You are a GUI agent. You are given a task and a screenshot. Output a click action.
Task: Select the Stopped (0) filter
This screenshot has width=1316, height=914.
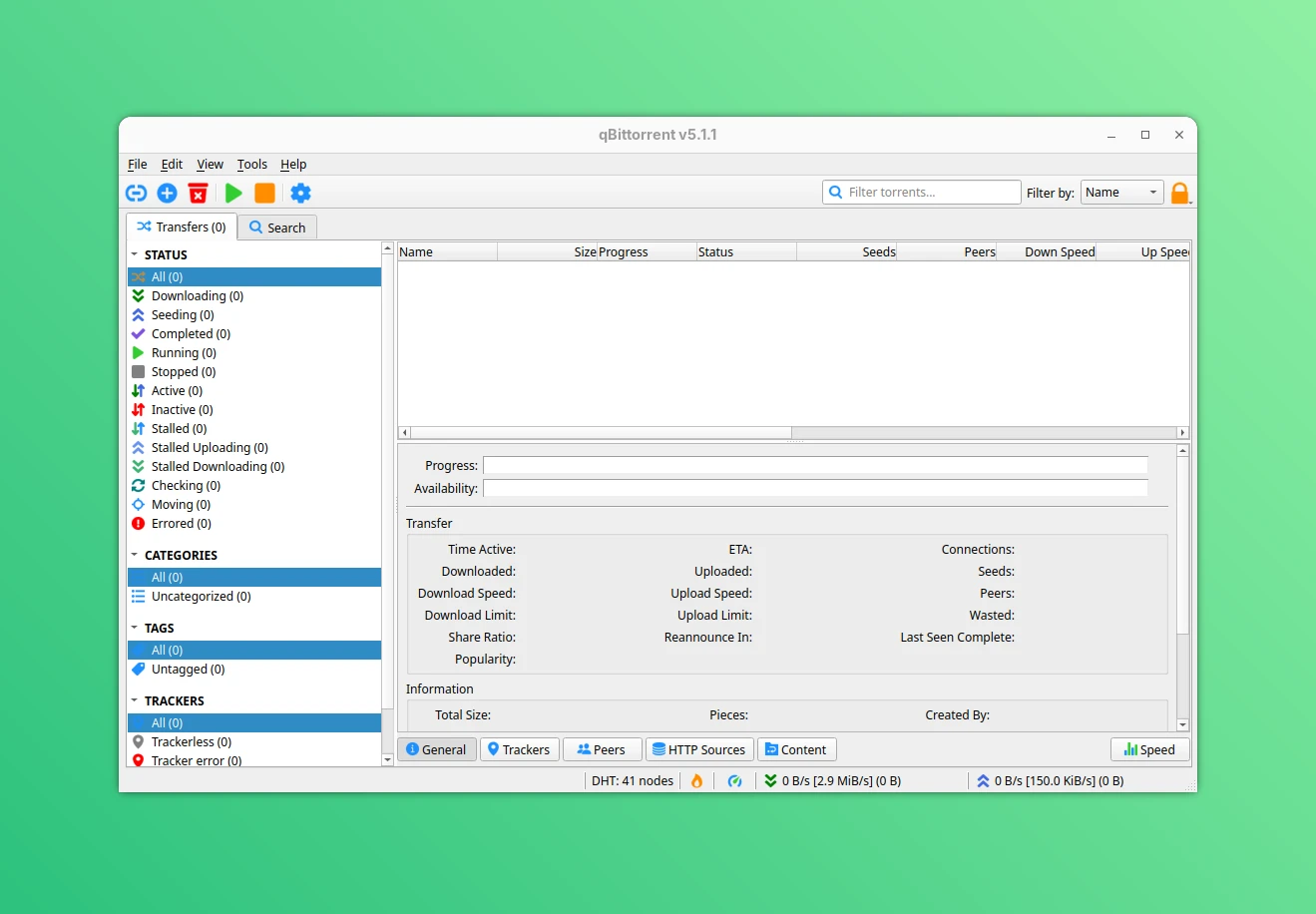[x=254, y=371]
